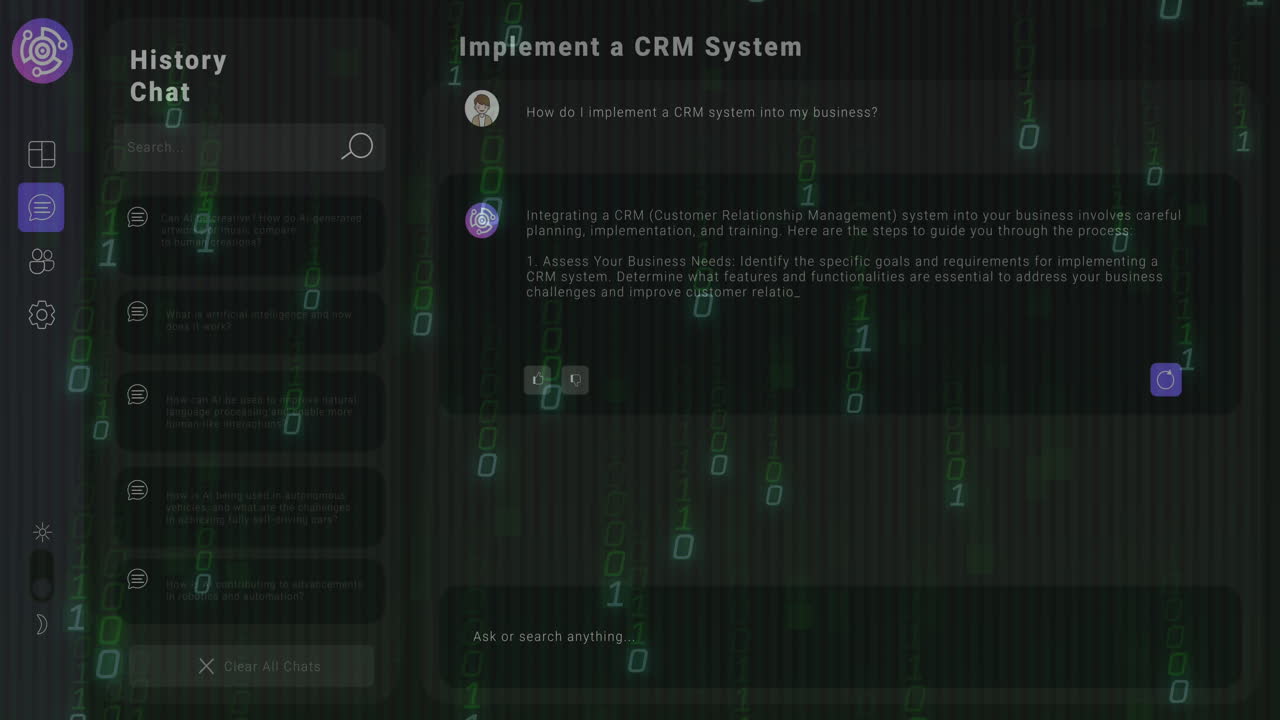This screenshot has height=720, width=1280.
Task: Select the moon icon for dark mode
Action: (x=42, y=623)
